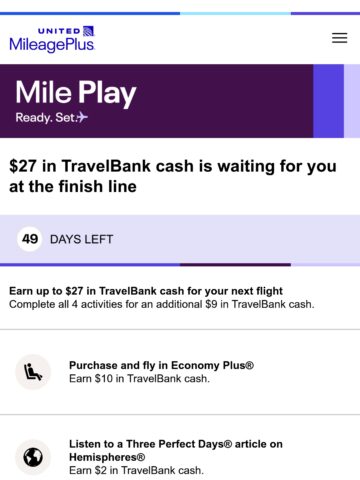Click Earn $2 in TravelBank cash text

pos(136,470)
